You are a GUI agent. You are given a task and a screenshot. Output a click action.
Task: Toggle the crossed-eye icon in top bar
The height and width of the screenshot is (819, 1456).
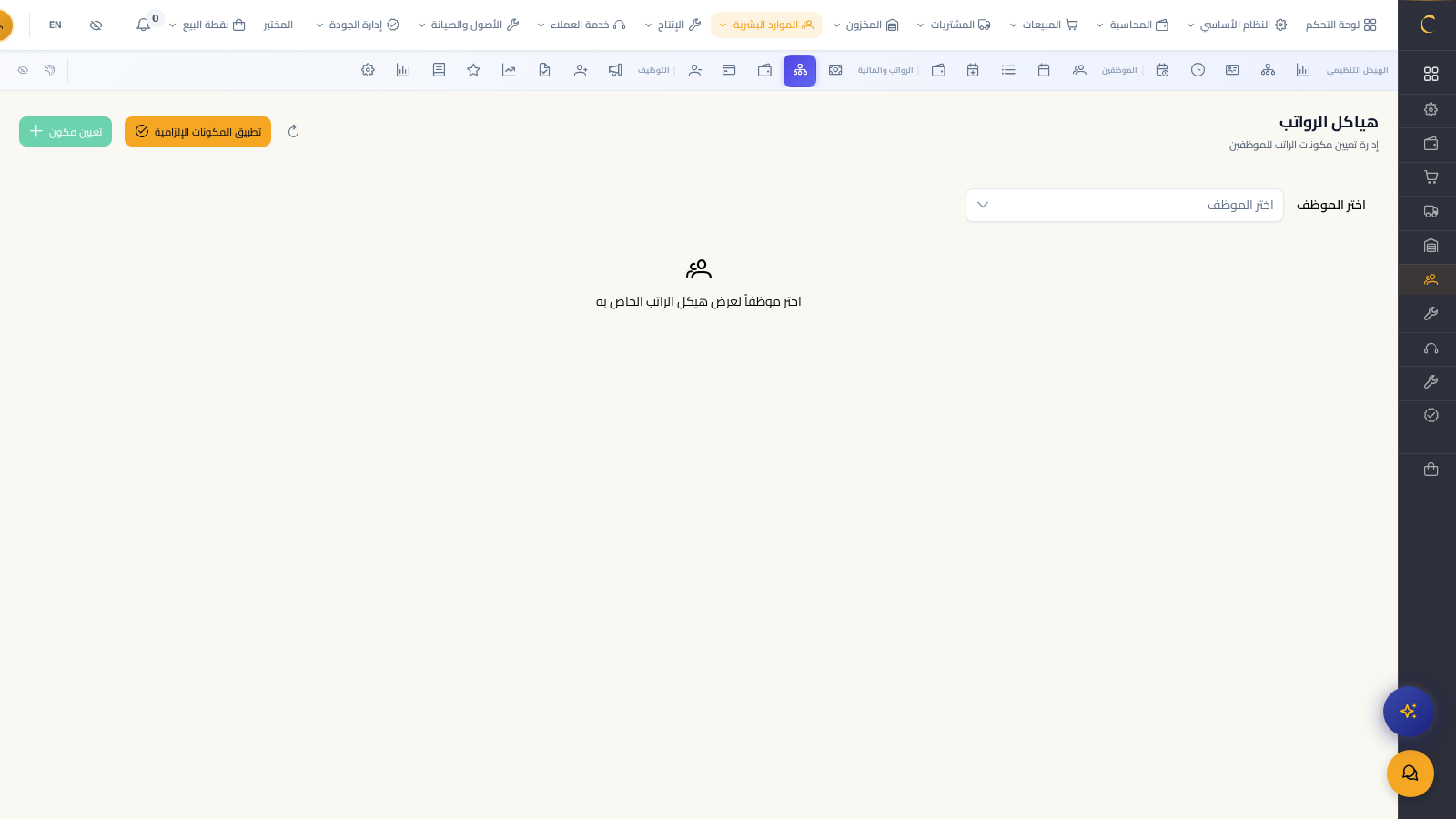(x=96, y=25)
